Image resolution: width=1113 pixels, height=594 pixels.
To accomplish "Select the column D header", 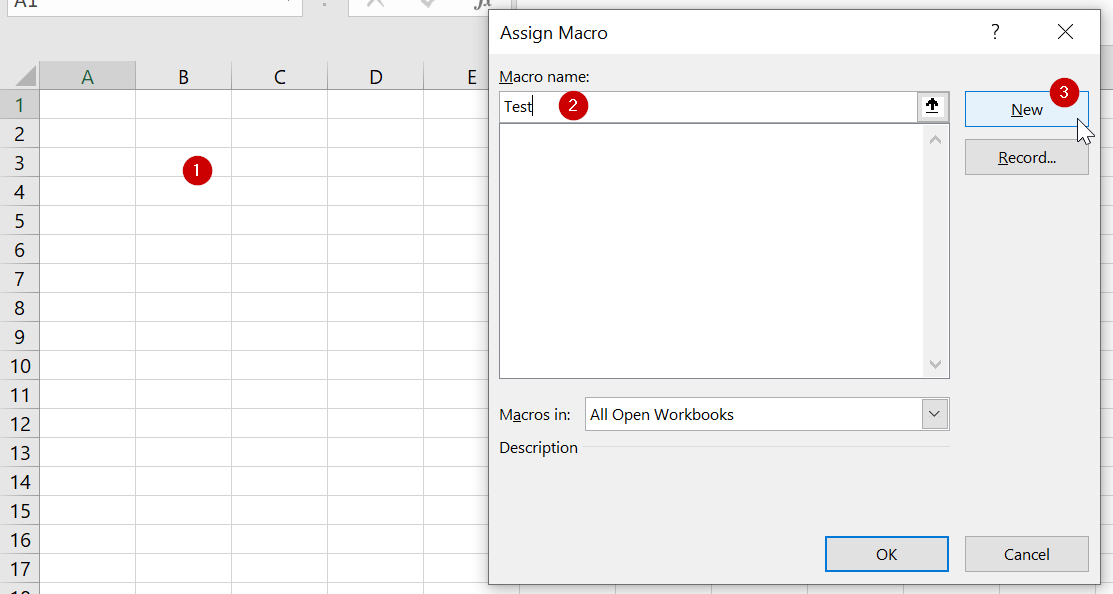I will (375, 76).
